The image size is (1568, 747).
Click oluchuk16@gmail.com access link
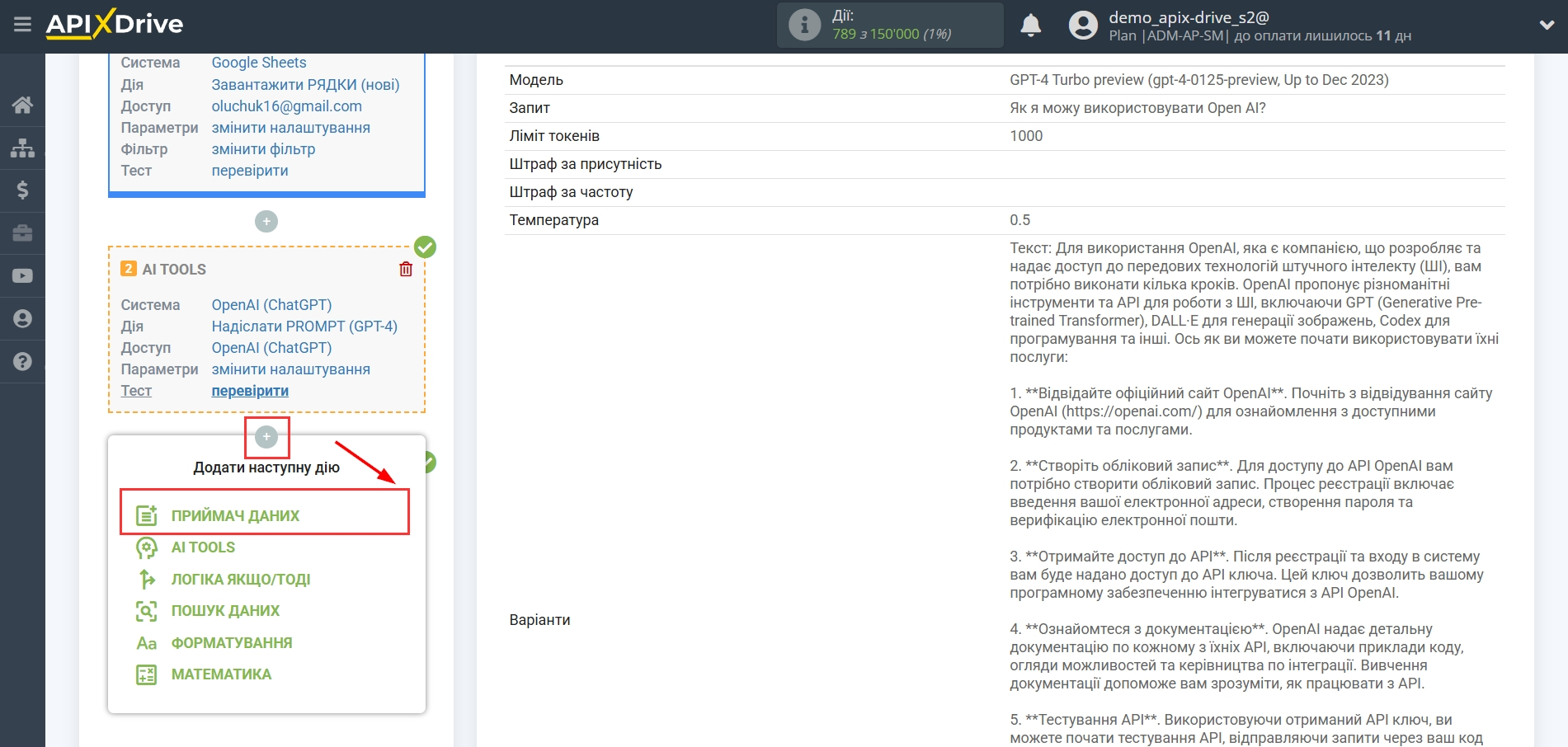click(287, 106)
